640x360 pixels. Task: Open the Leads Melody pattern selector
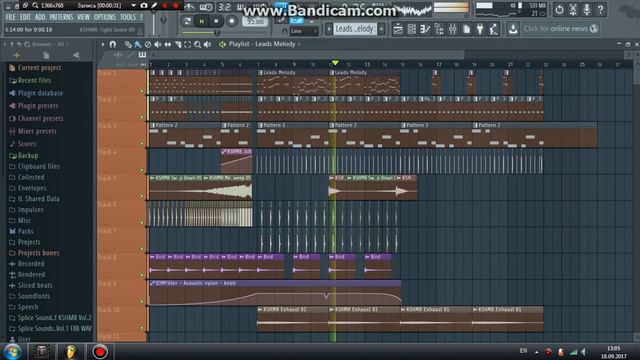point(355,29)
